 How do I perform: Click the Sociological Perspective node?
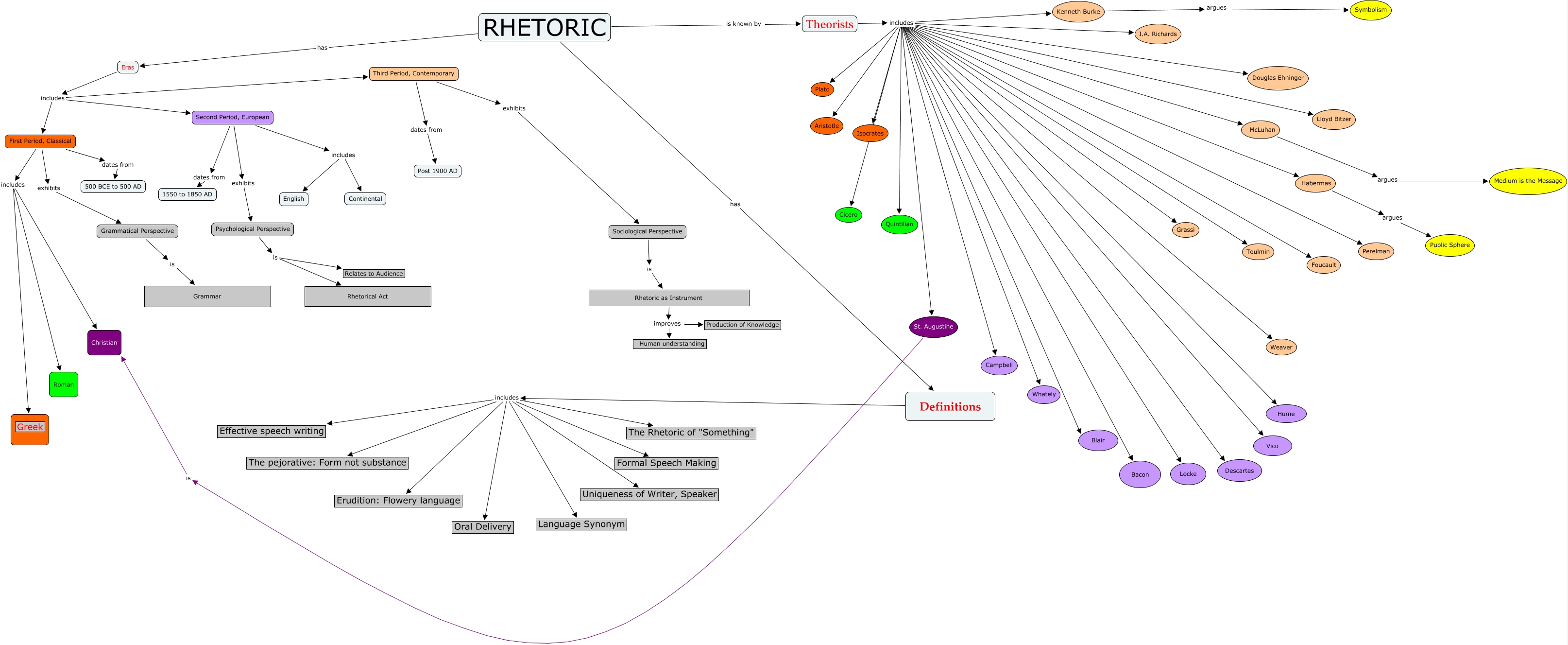point(647,232)
